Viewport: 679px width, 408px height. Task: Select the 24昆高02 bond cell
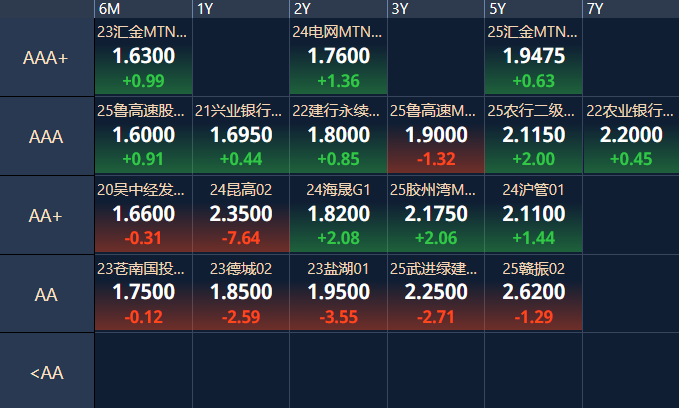point(241,214)
